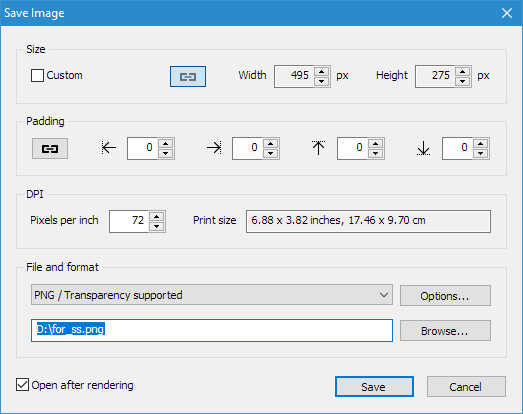
Task: Cancel the Save Image dialog
Action: (x=466, y=387)
